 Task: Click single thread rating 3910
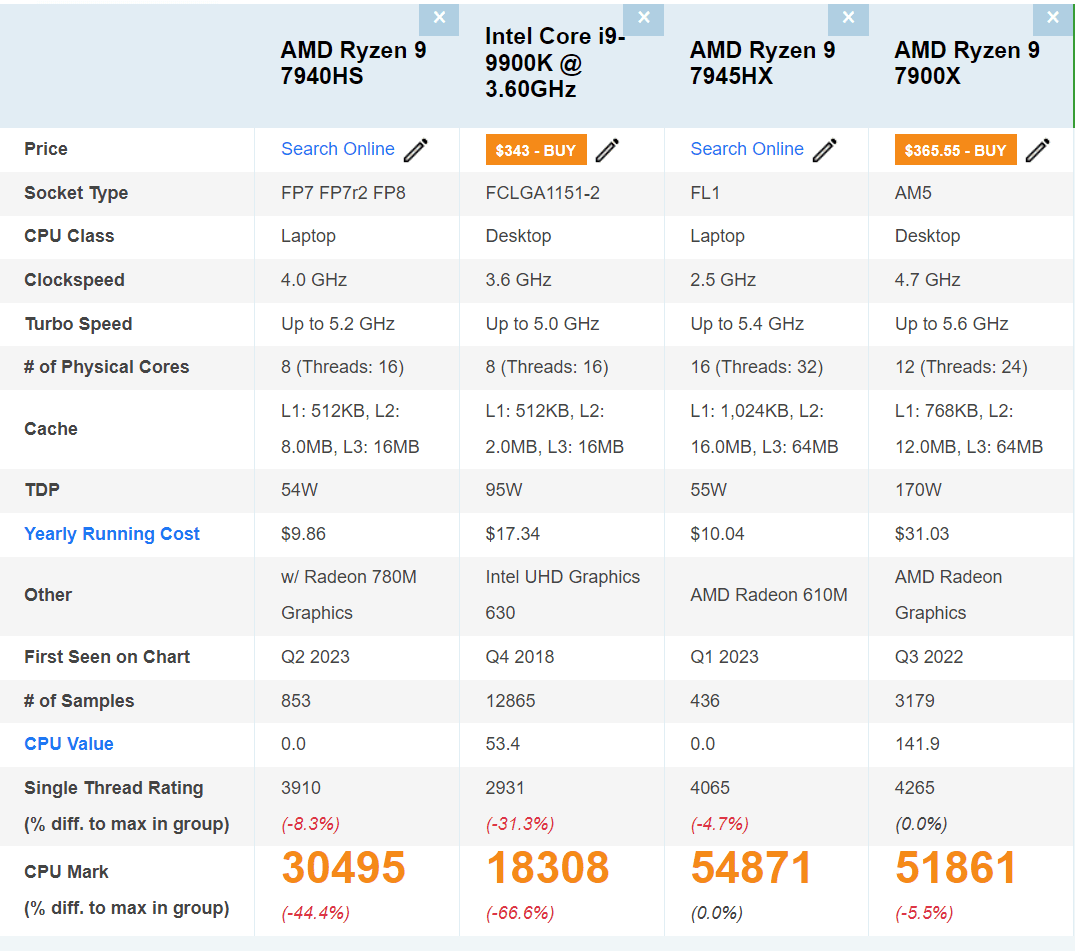tap(301, 788)
